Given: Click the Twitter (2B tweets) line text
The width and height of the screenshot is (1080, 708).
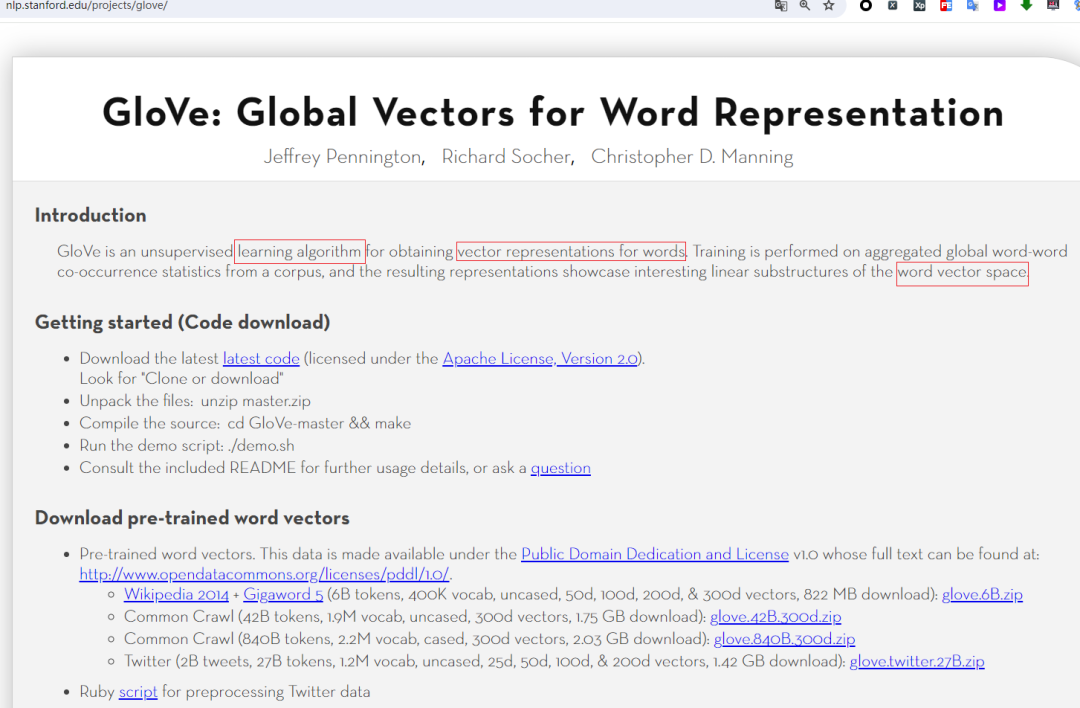Looking at the screenshot, I should click(554, 661).
